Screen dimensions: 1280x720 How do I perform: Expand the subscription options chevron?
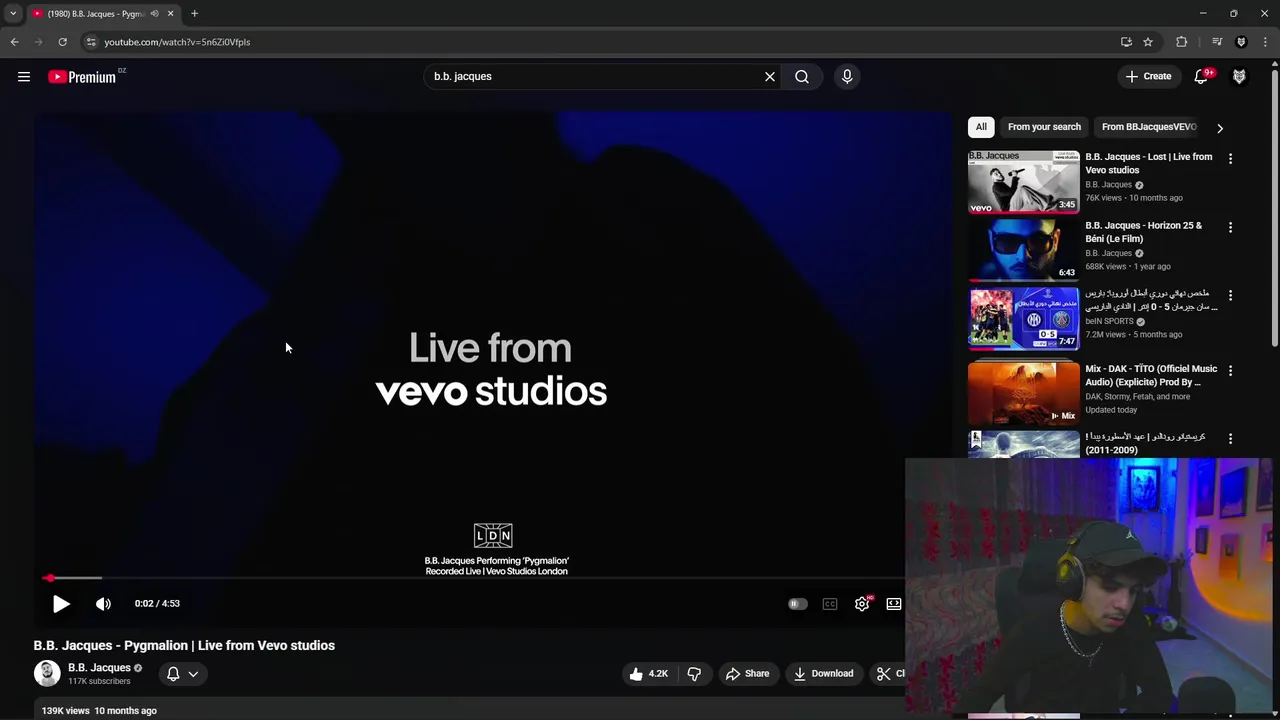point(193,674)
